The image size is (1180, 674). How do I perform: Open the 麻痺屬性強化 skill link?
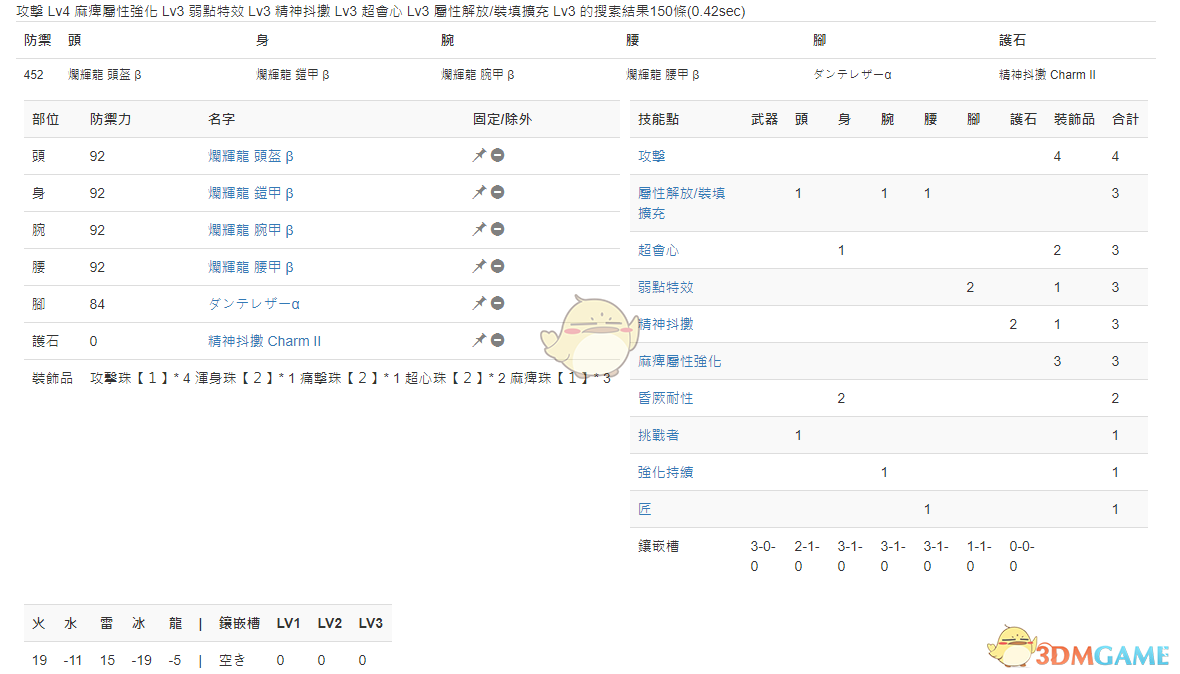coord(680,360)
